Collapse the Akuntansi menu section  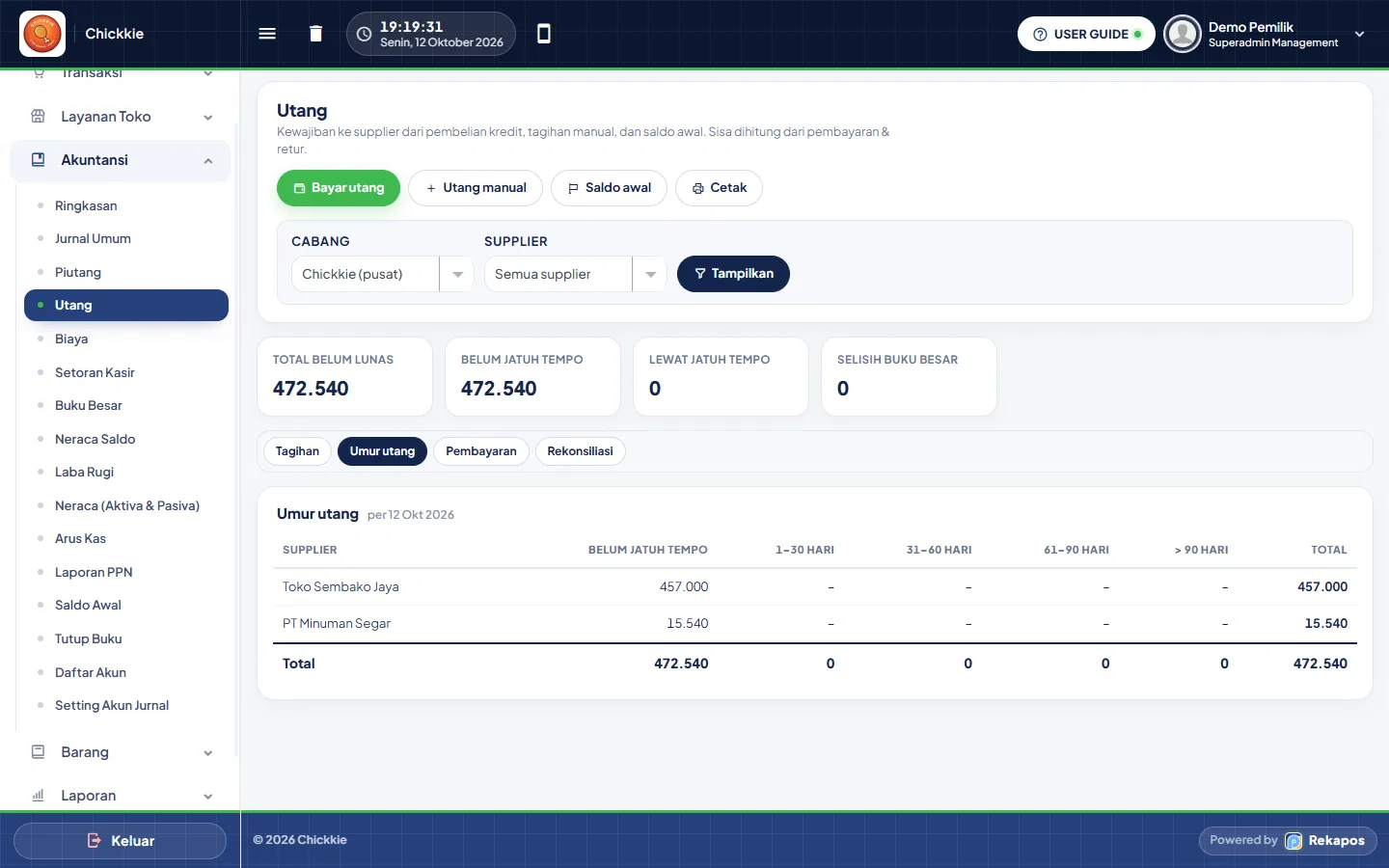click(x=208, y=161)
